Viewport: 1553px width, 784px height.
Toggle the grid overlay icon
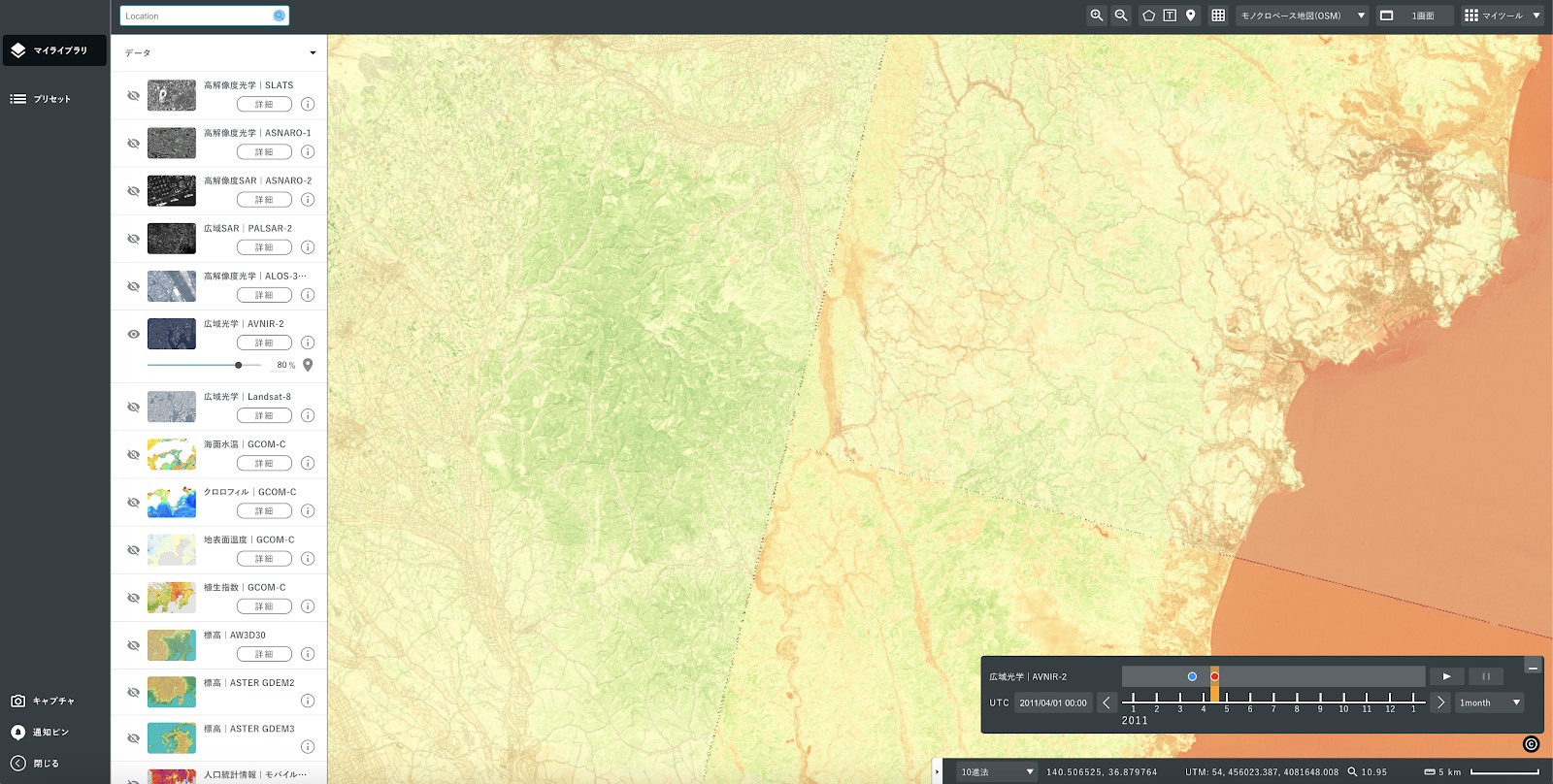click(x=1218, y=16)
